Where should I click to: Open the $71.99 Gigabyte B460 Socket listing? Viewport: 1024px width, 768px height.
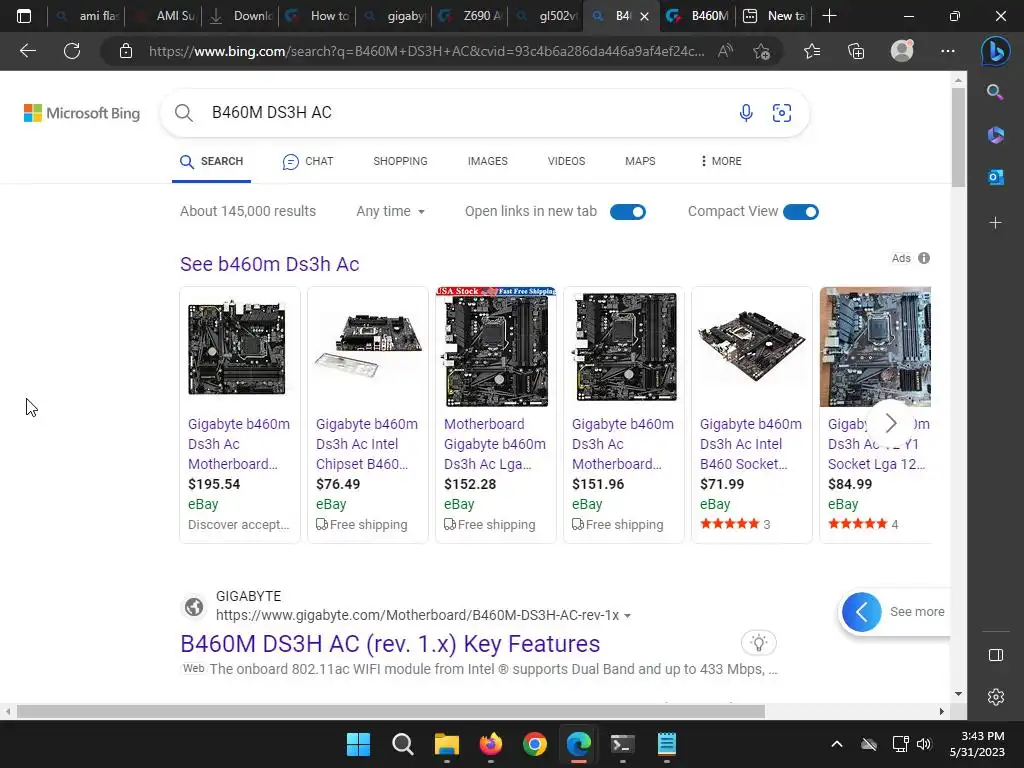(752, 415)
